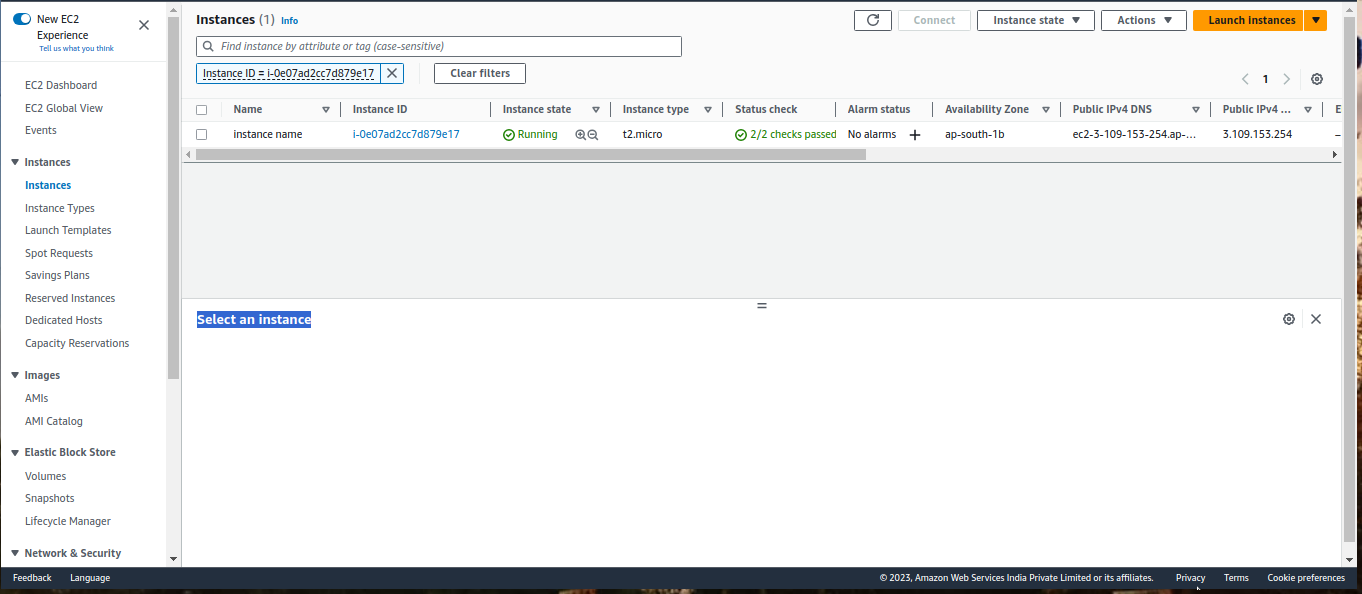Sort by the Name column arrow
The image size is (1362, 594).
pos(326,110)
